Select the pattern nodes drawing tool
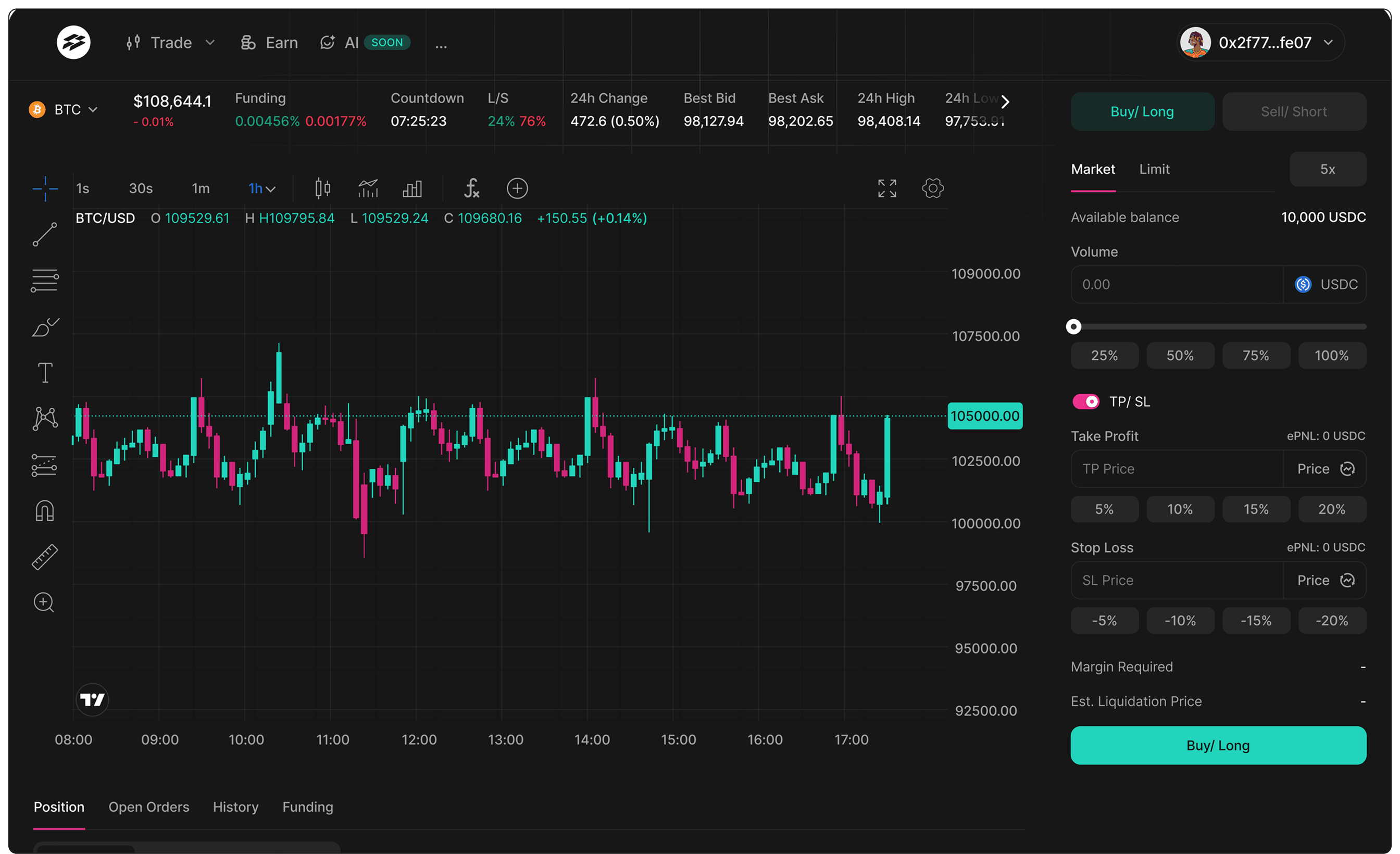The height and width of the screenshot is (854, 1400). coord(45,419)
